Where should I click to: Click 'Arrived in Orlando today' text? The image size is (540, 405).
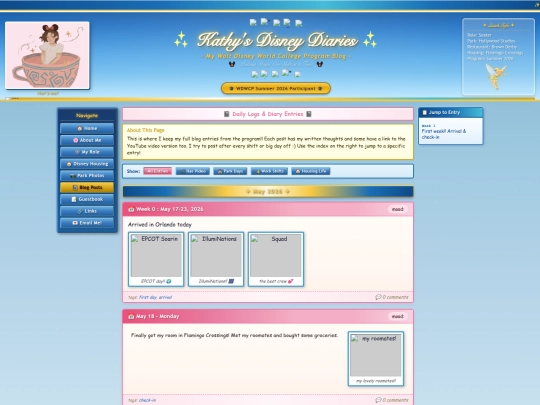click(160, 225)
